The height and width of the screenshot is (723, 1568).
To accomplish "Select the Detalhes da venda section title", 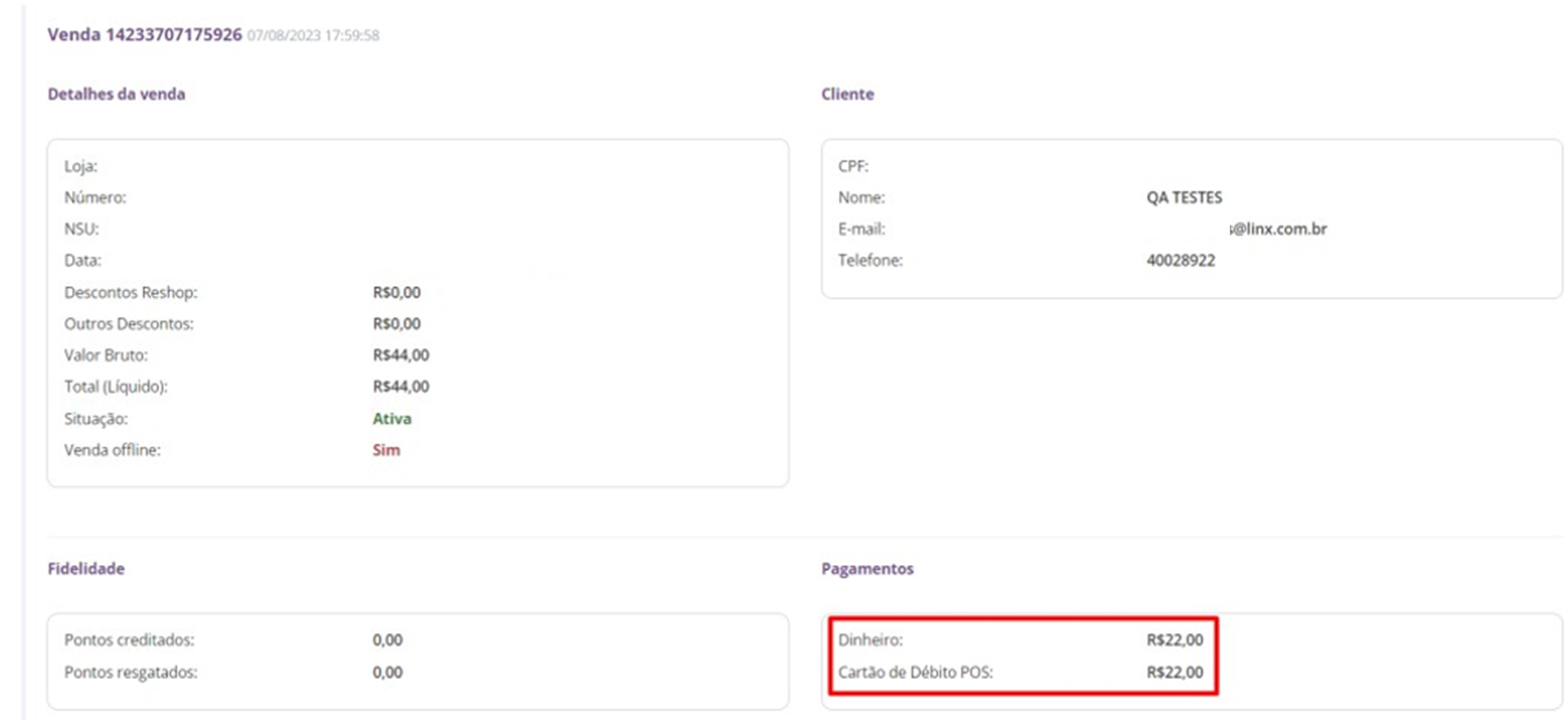I will point(116,94).
